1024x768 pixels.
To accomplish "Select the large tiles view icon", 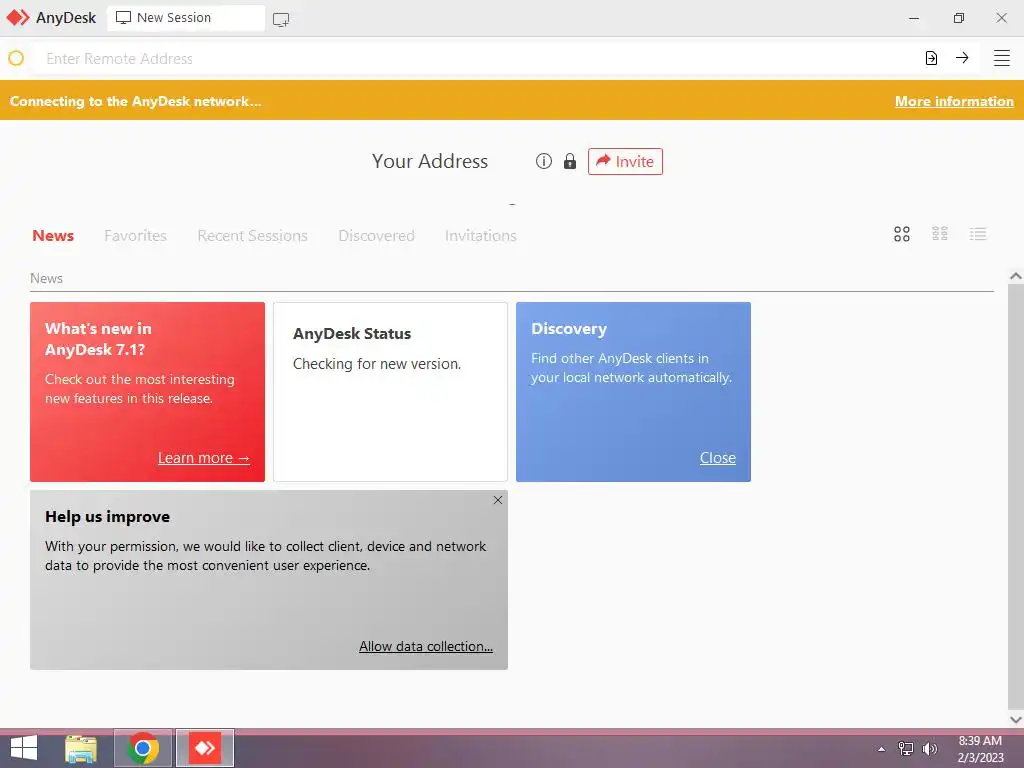I will click(902, 234).
